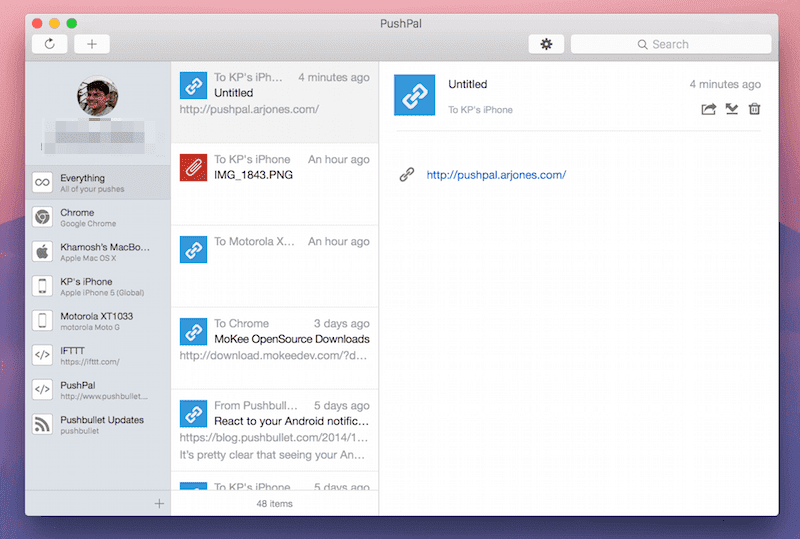Select 'Google Chrome' subtitle in sidebar
The width and height of the screenshot is (800, 539).
point(88,224)
